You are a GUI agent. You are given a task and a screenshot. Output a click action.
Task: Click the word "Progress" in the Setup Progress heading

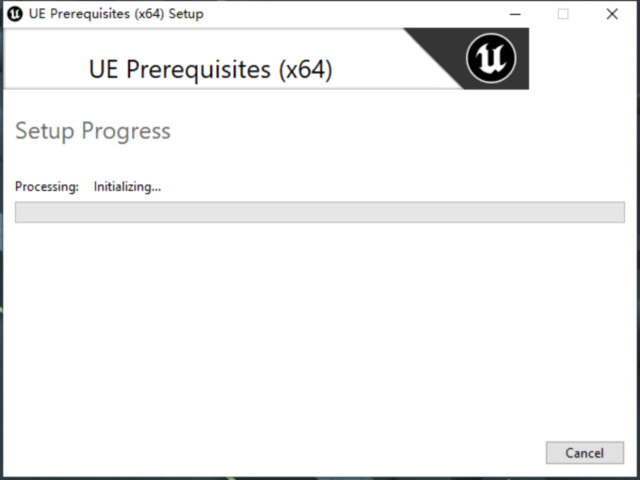pyautogui.click(x=126, y=131)
